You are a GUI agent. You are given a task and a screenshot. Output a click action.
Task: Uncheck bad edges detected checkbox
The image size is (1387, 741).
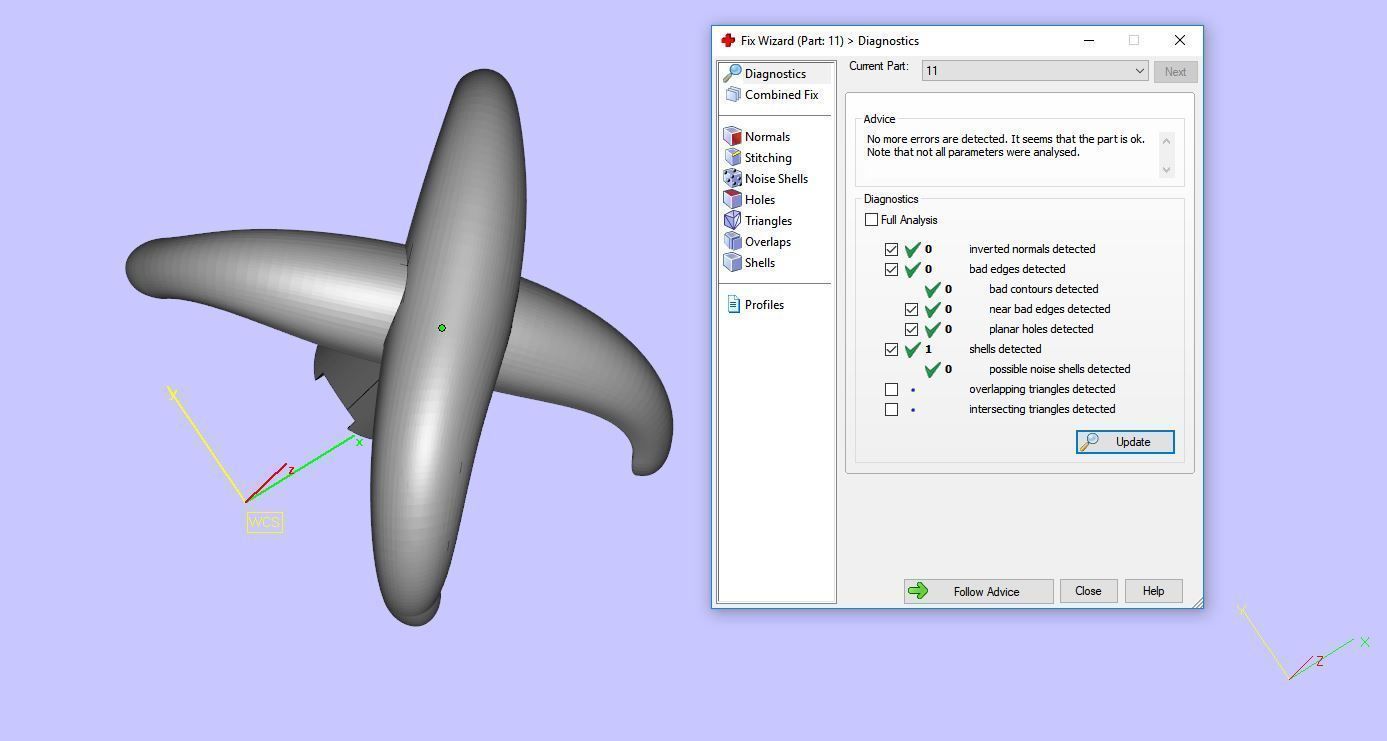click(x=891, y=269)
